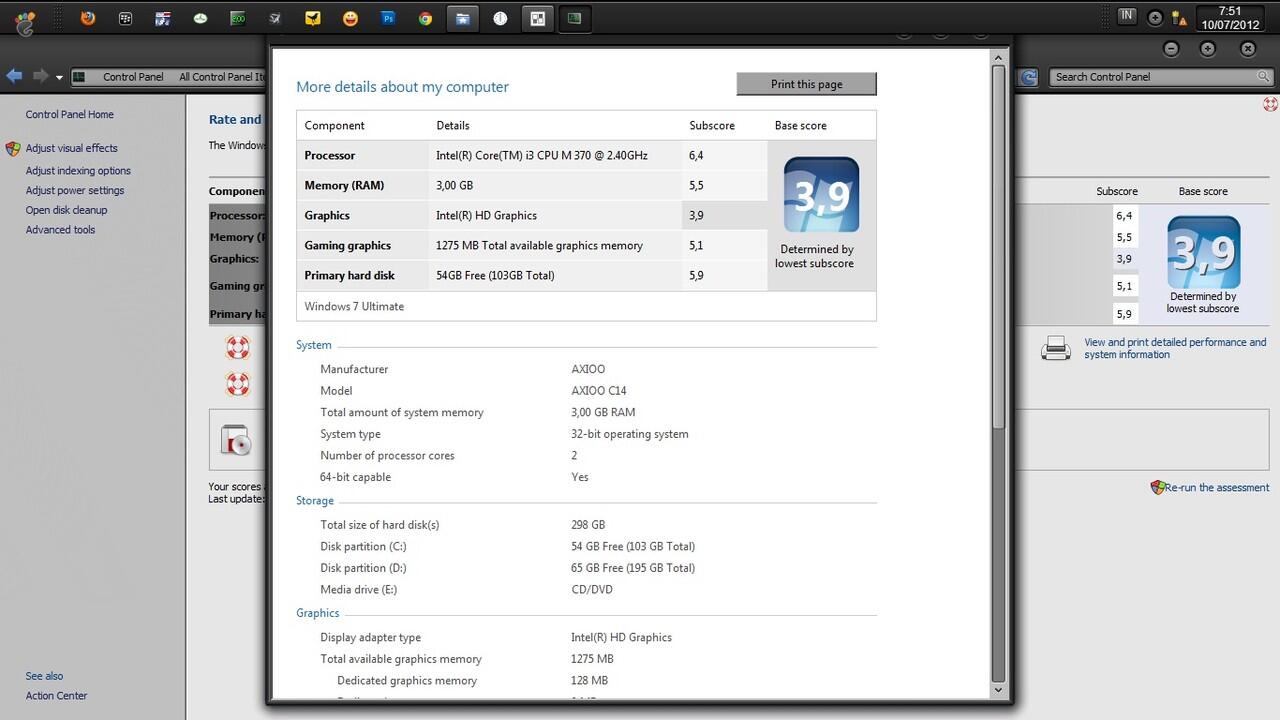This screenshot has width=1280, height=720.
Task: Click Disk partition (D:) label
Action: [363, 568]
